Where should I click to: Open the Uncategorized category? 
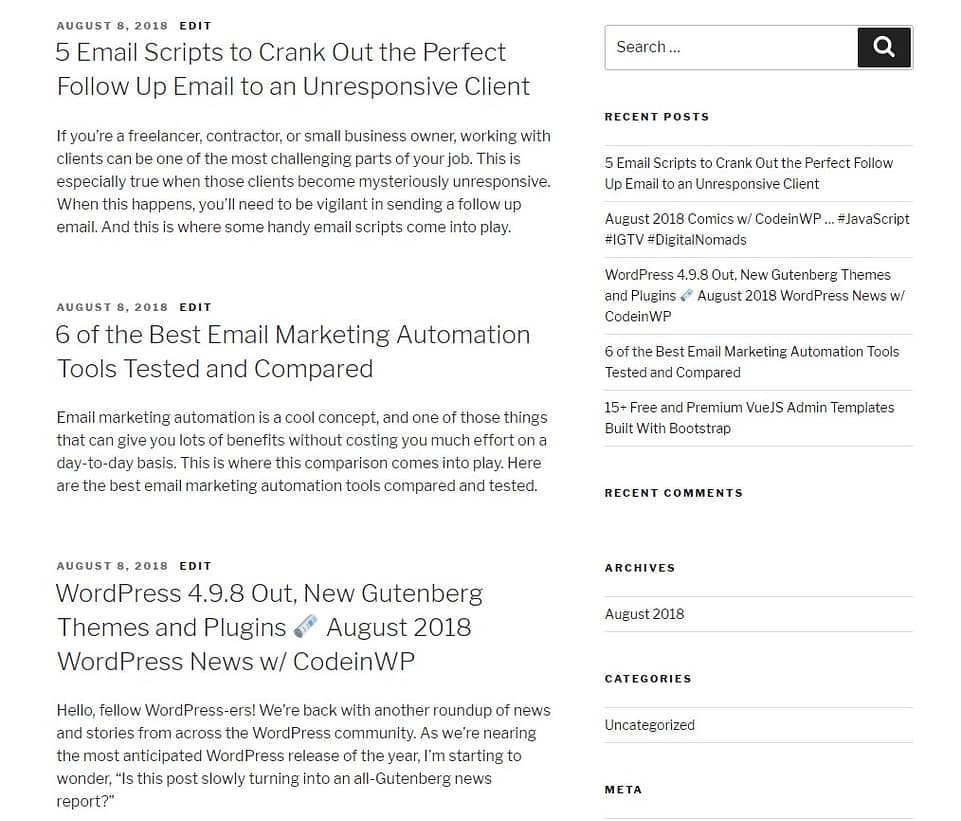click(649, 724)
